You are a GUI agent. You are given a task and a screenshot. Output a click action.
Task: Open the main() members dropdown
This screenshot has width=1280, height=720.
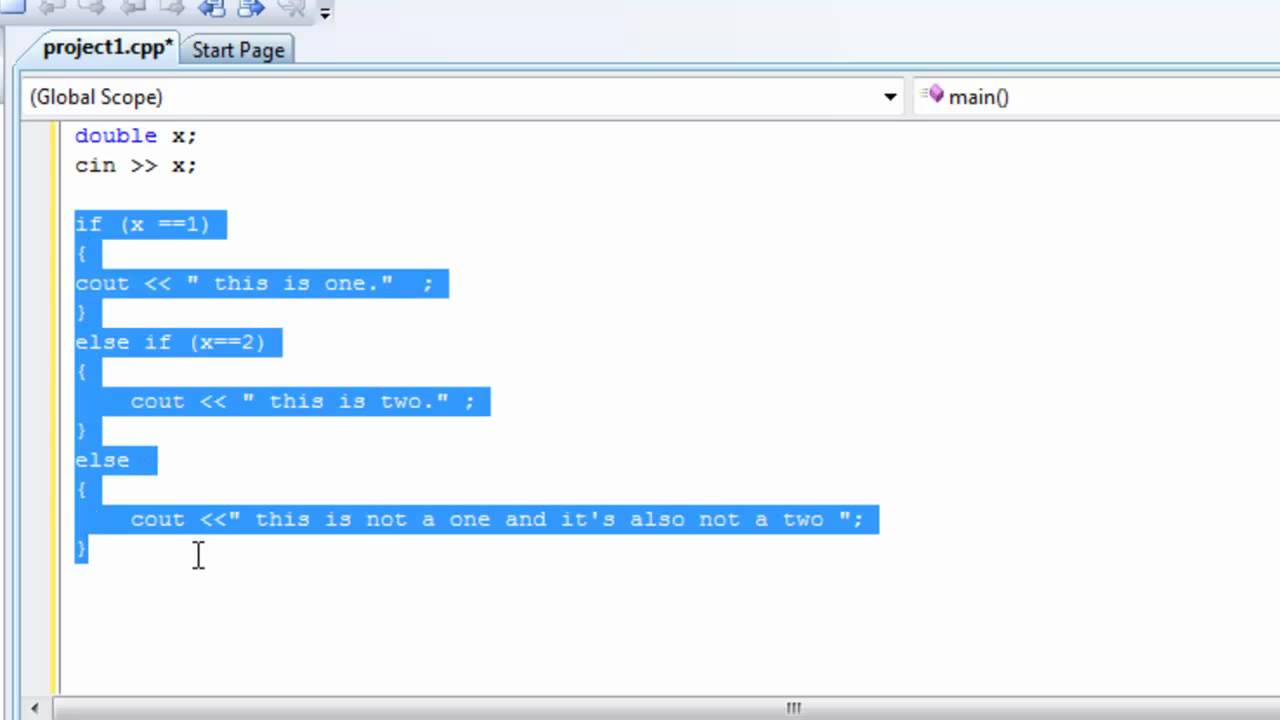coord(1097,97)
